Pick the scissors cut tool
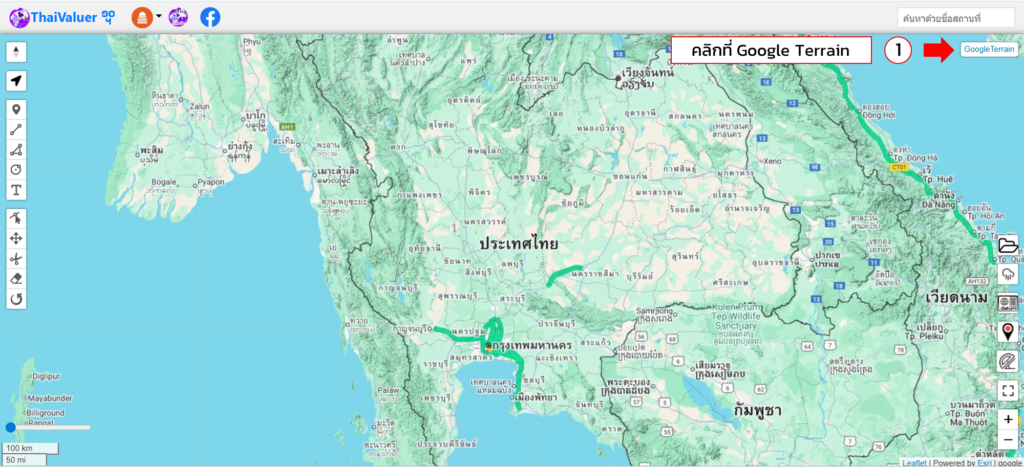 pyautogui.click(x=17, y=258)
